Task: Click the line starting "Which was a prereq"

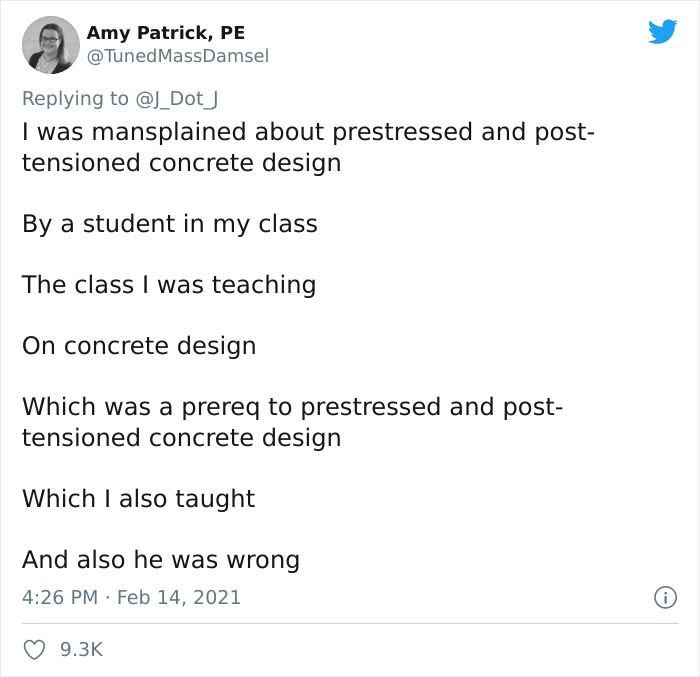Action: point(292,407)
